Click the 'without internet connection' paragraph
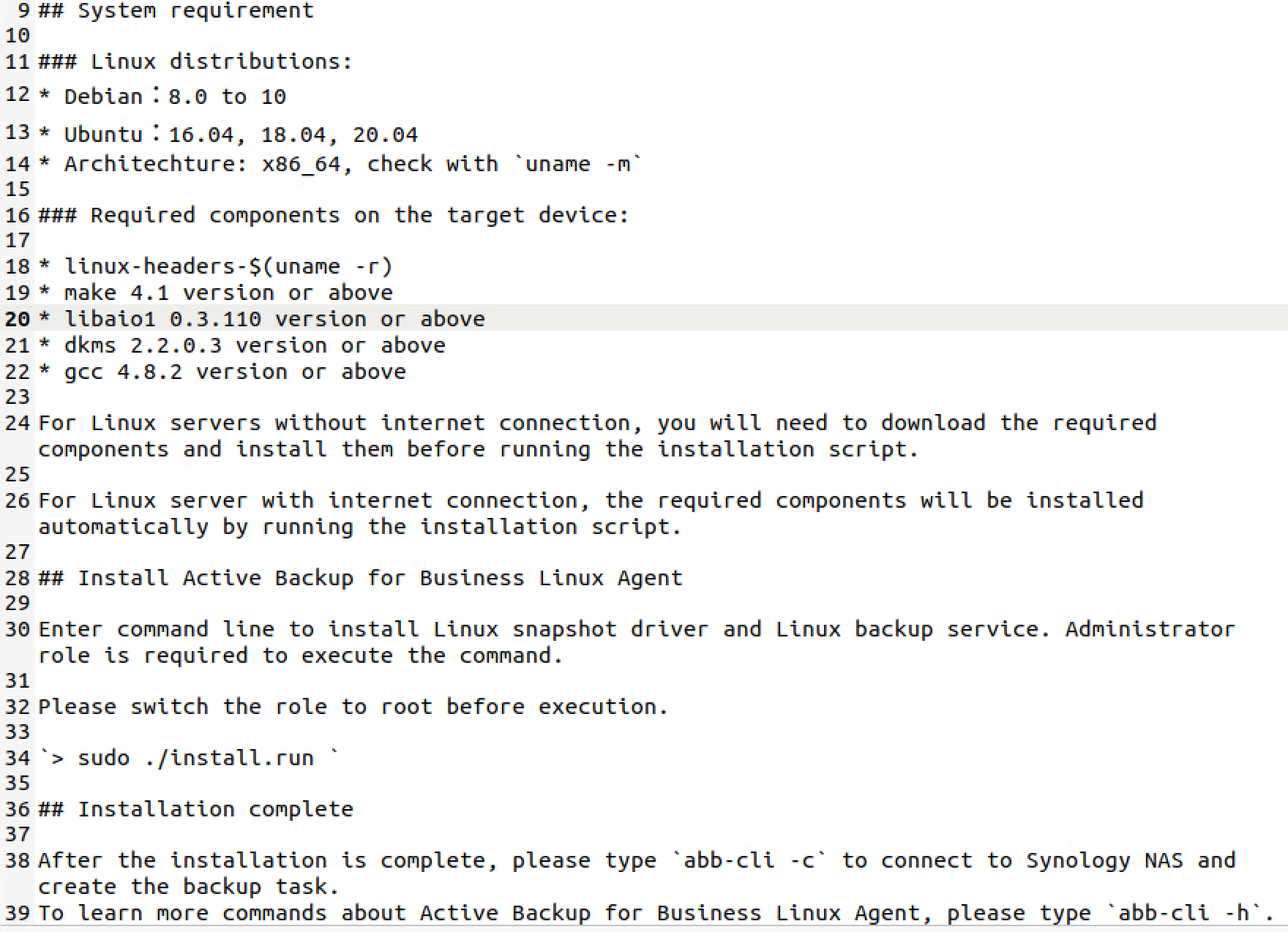 (597, 436)
